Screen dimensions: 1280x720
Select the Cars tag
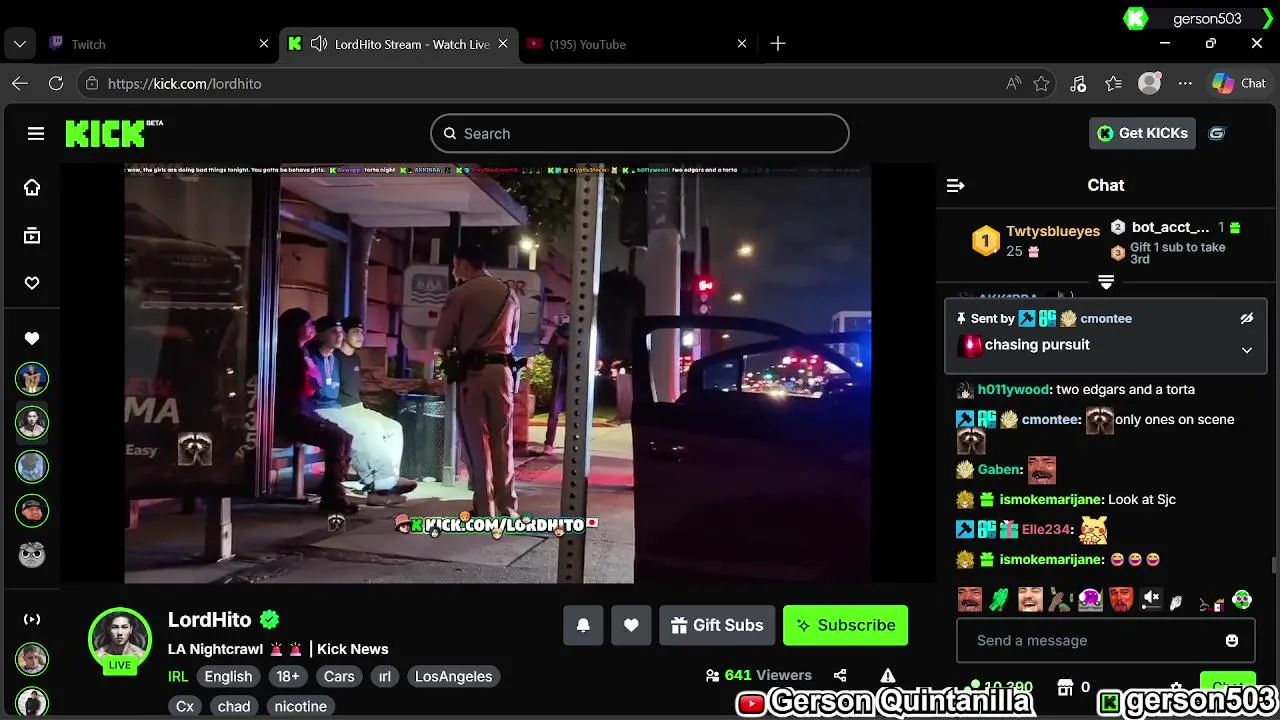[x=339, y=676]
